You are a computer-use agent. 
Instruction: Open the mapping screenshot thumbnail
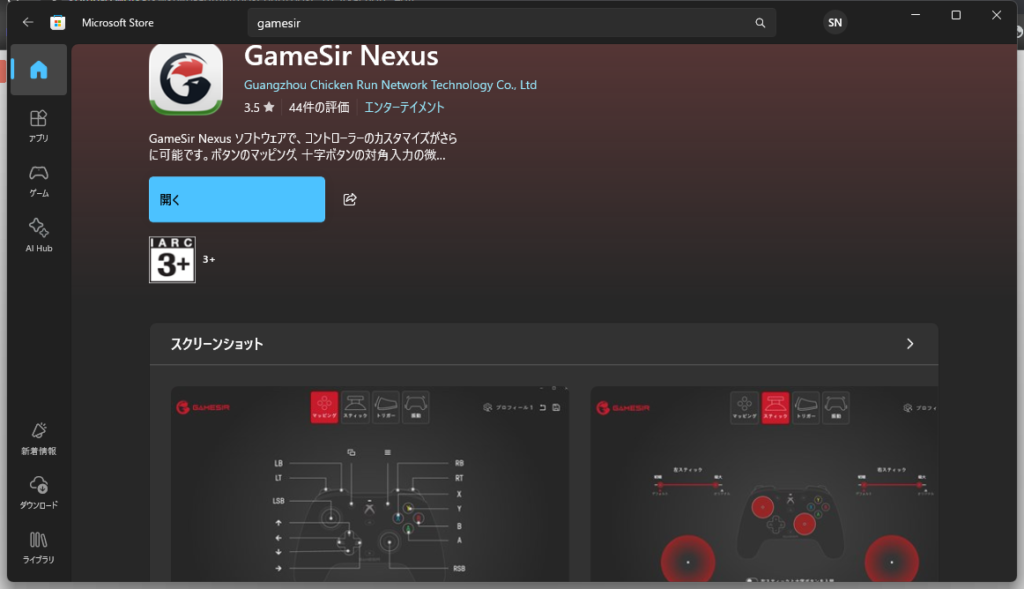click(x=370, y=483)
